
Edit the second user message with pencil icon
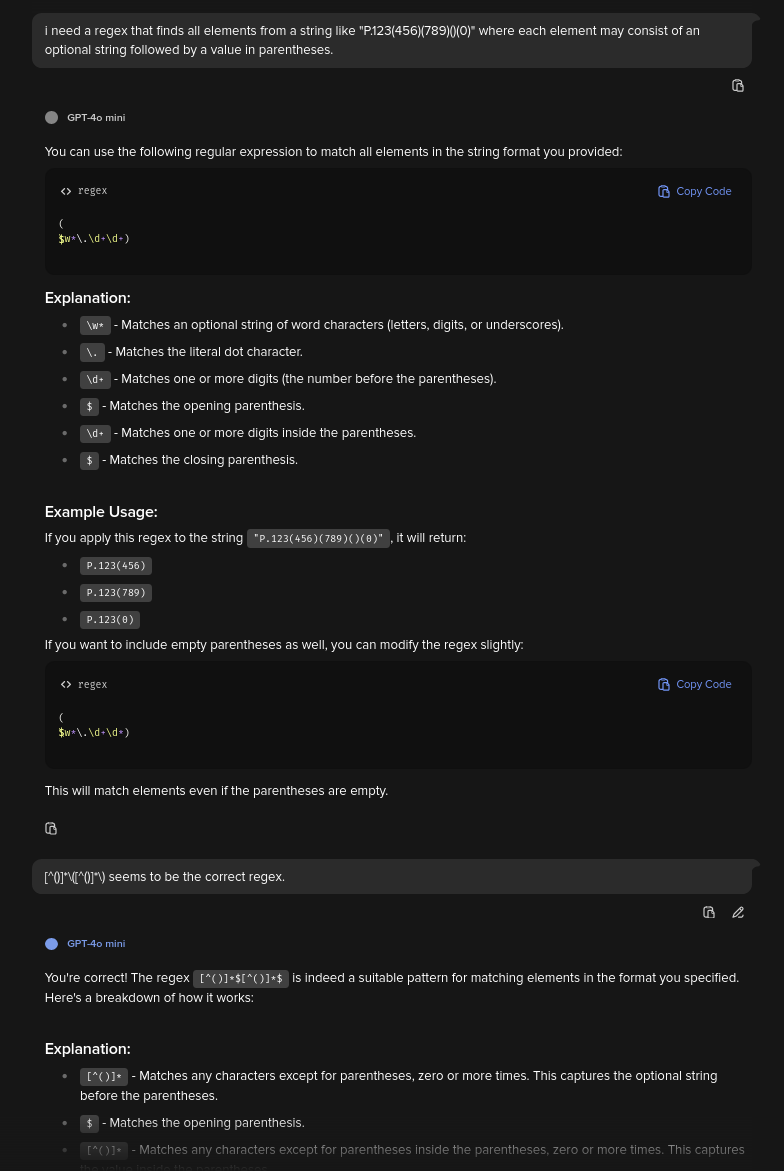point(738,913)
